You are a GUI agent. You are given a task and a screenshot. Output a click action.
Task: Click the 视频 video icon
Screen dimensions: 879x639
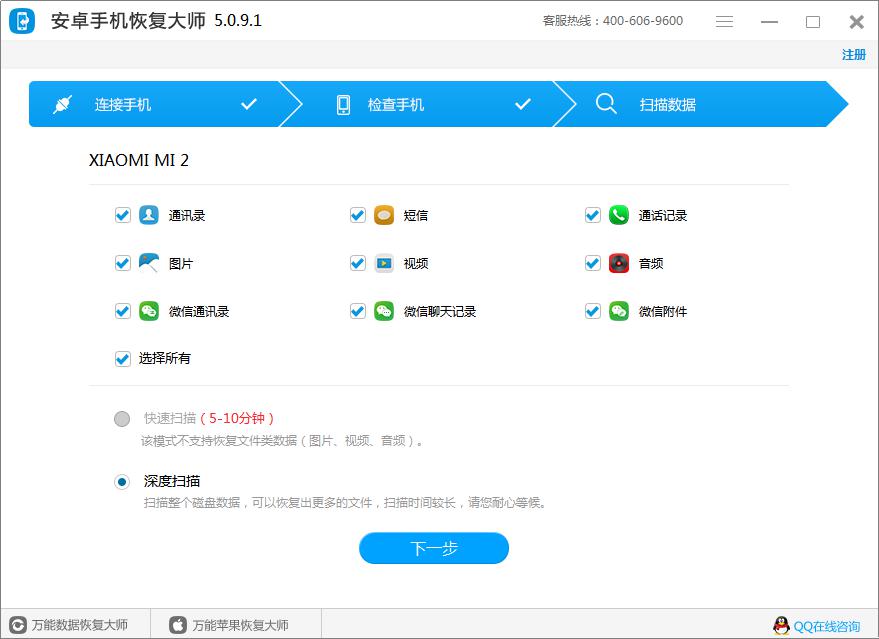coord(384,263)
